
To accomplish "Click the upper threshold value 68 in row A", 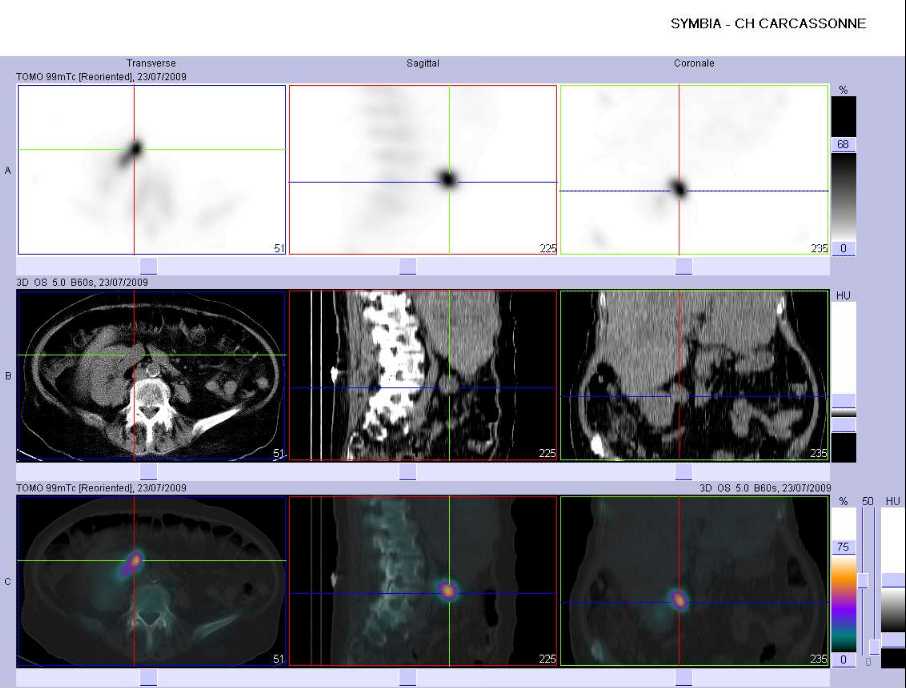I will click(843, 144).
